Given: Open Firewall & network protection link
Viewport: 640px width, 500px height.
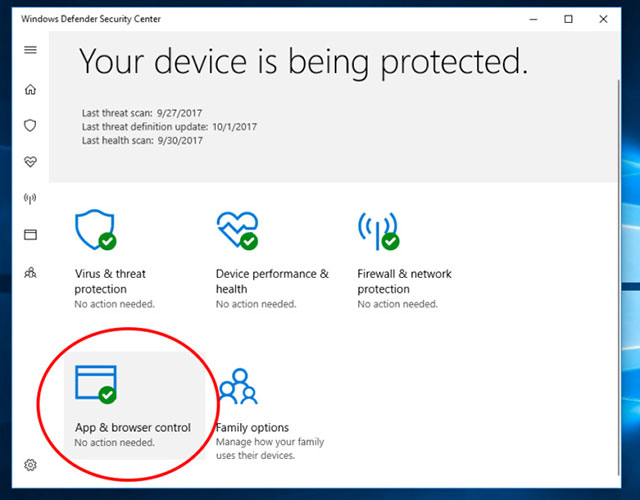Looking at the screenshot, I should (404, 281).
